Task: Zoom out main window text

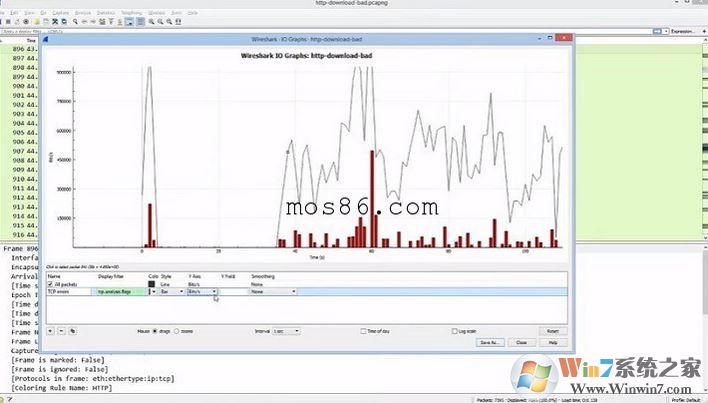Action: [161, 22]
